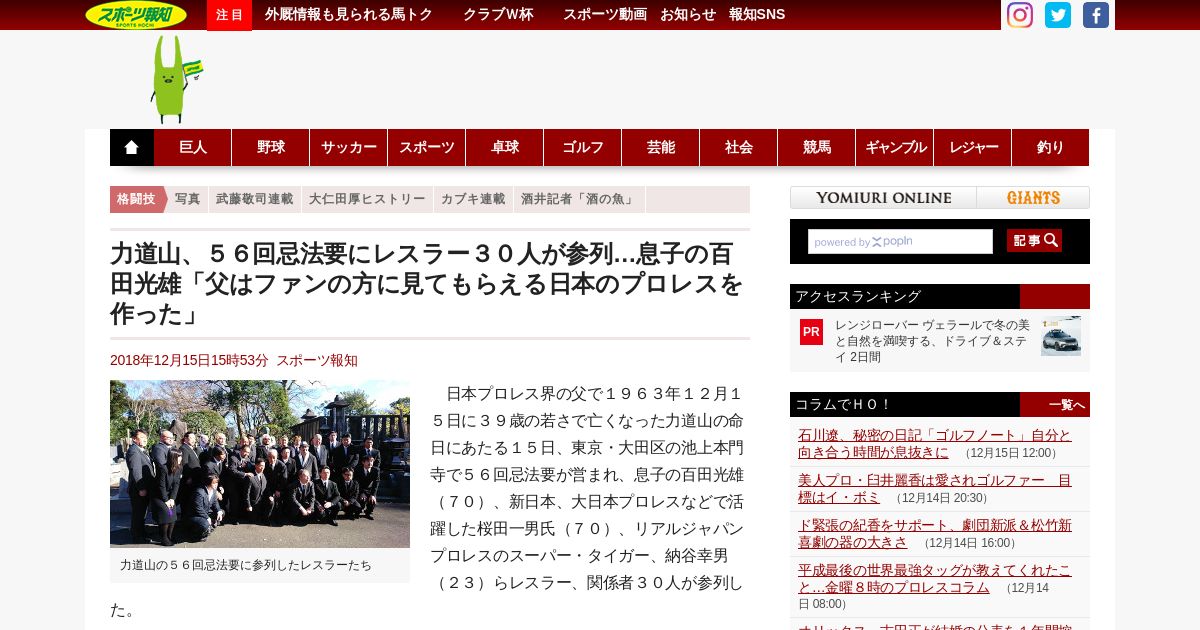Open the 社会 navigation tab
This screenshot has height=630, width=1200.
[x=739, y=147]
